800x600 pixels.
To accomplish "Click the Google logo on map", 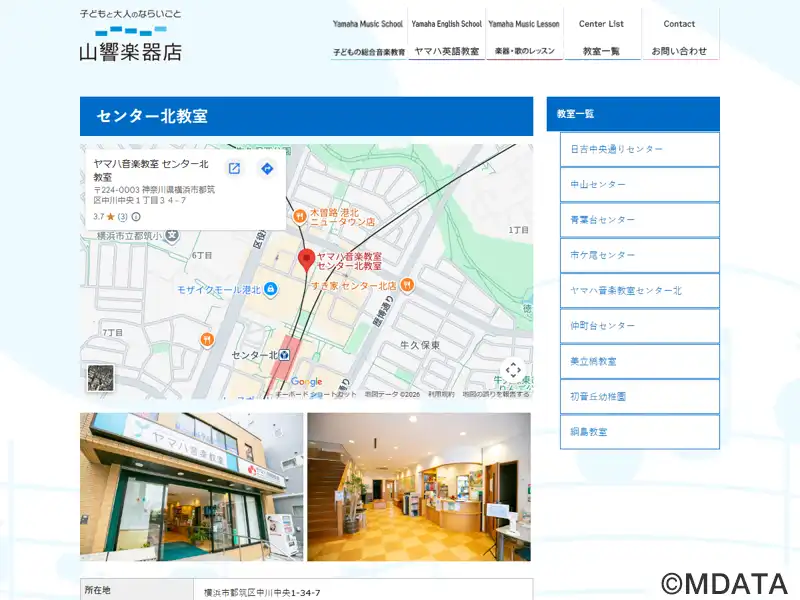I will 307,382.
